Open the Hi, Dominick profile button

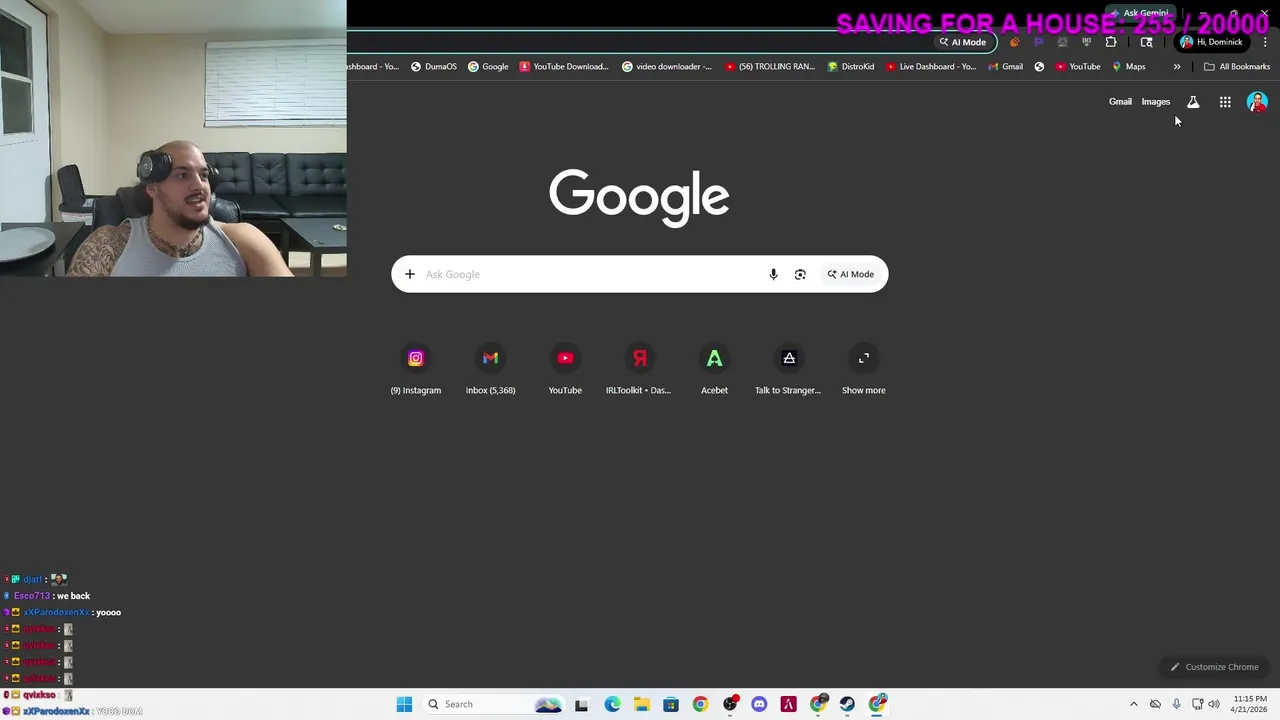1211,42
